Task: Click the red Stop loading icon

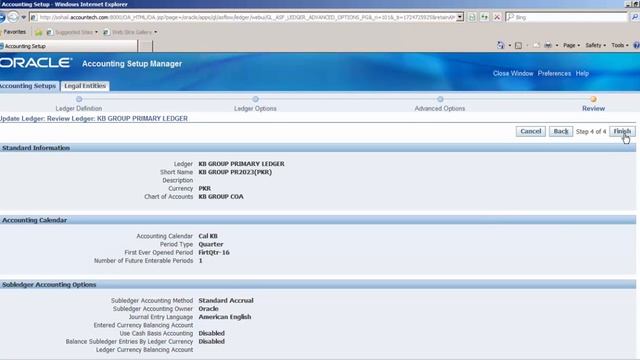Action: [497, 17]
